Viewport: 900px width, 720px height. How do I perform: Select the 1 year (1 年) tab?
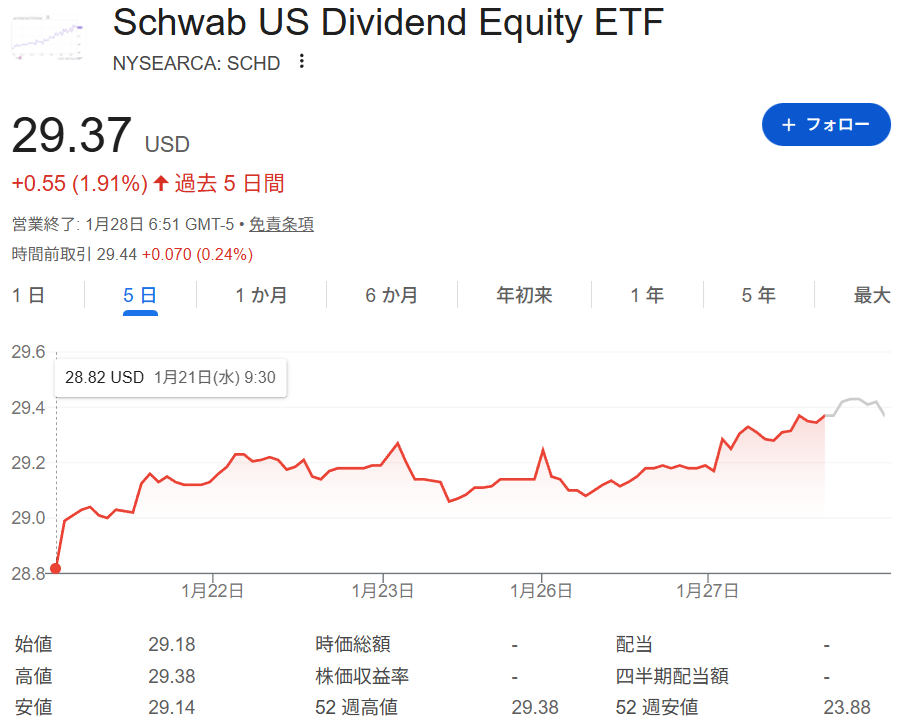tap(647, 295)
